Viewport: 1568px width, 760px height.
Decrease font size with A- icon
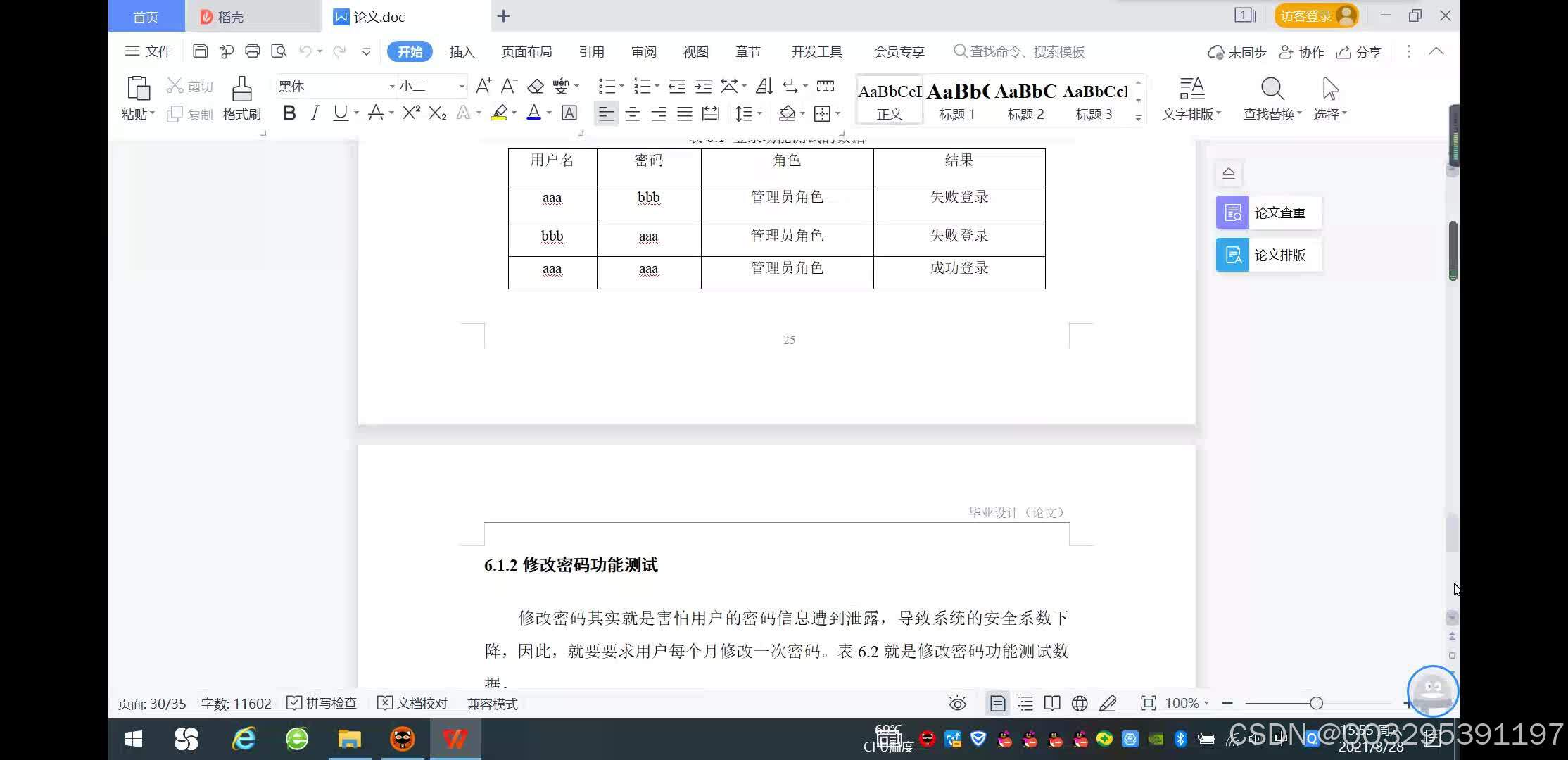(509, 86)
